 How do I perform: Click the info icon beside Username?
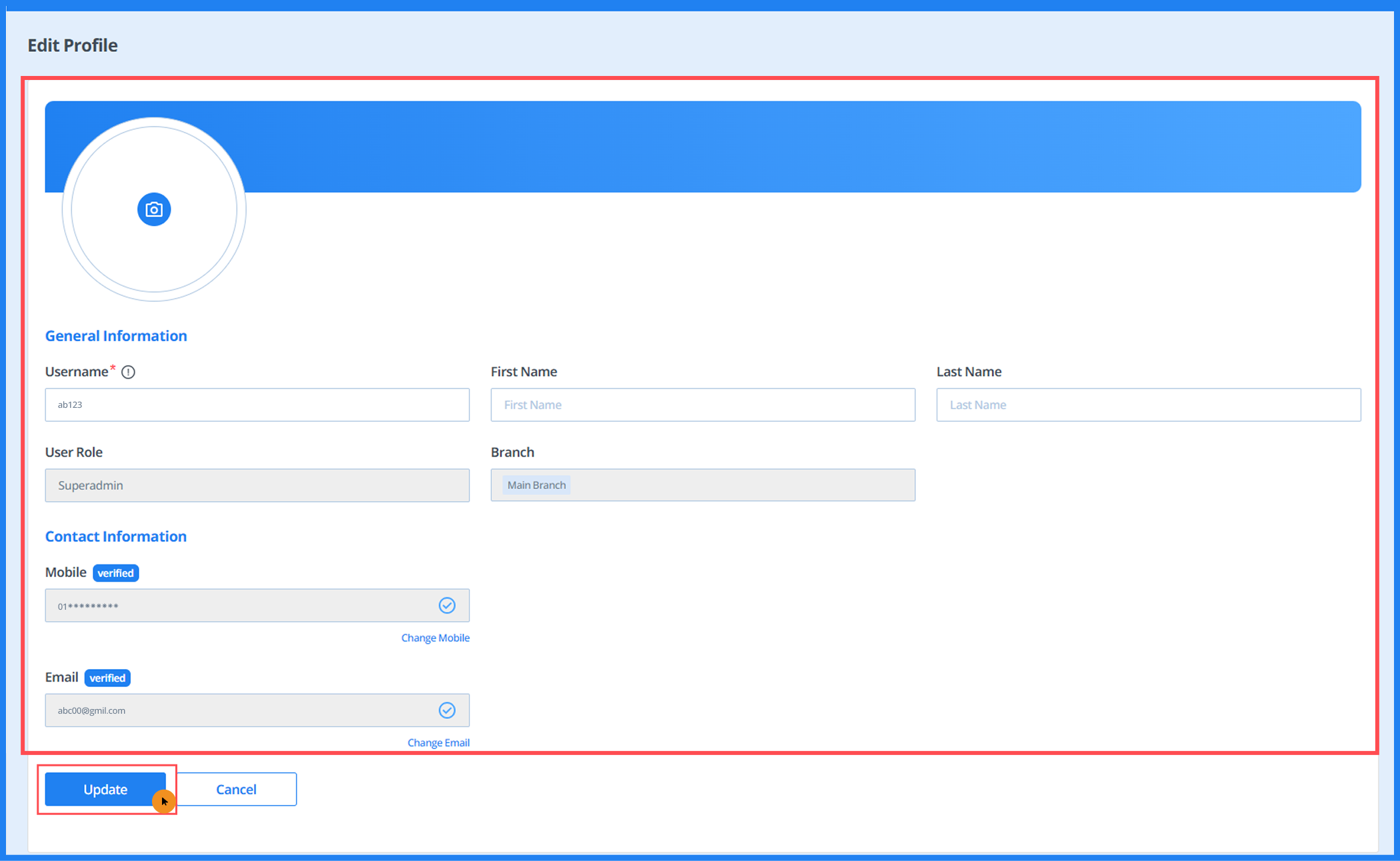click(128, 372)
